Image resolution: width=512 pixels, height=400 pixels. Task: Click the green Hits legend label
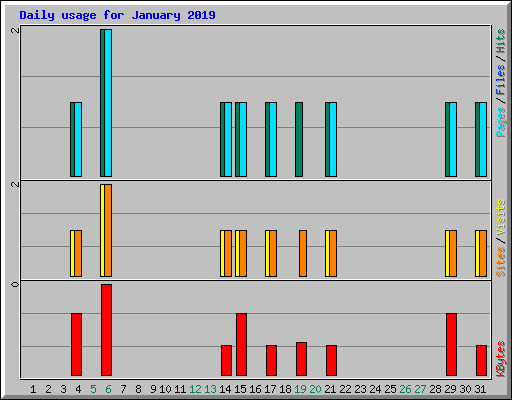pyautogui.click(x=501, y=41)
